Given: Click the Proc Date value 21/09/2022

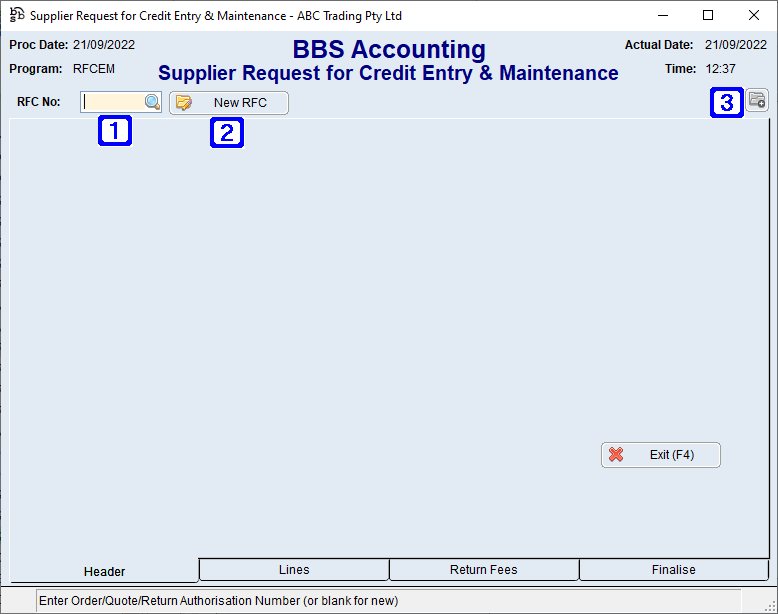Looking at the screenshot, I should [104, 45].
